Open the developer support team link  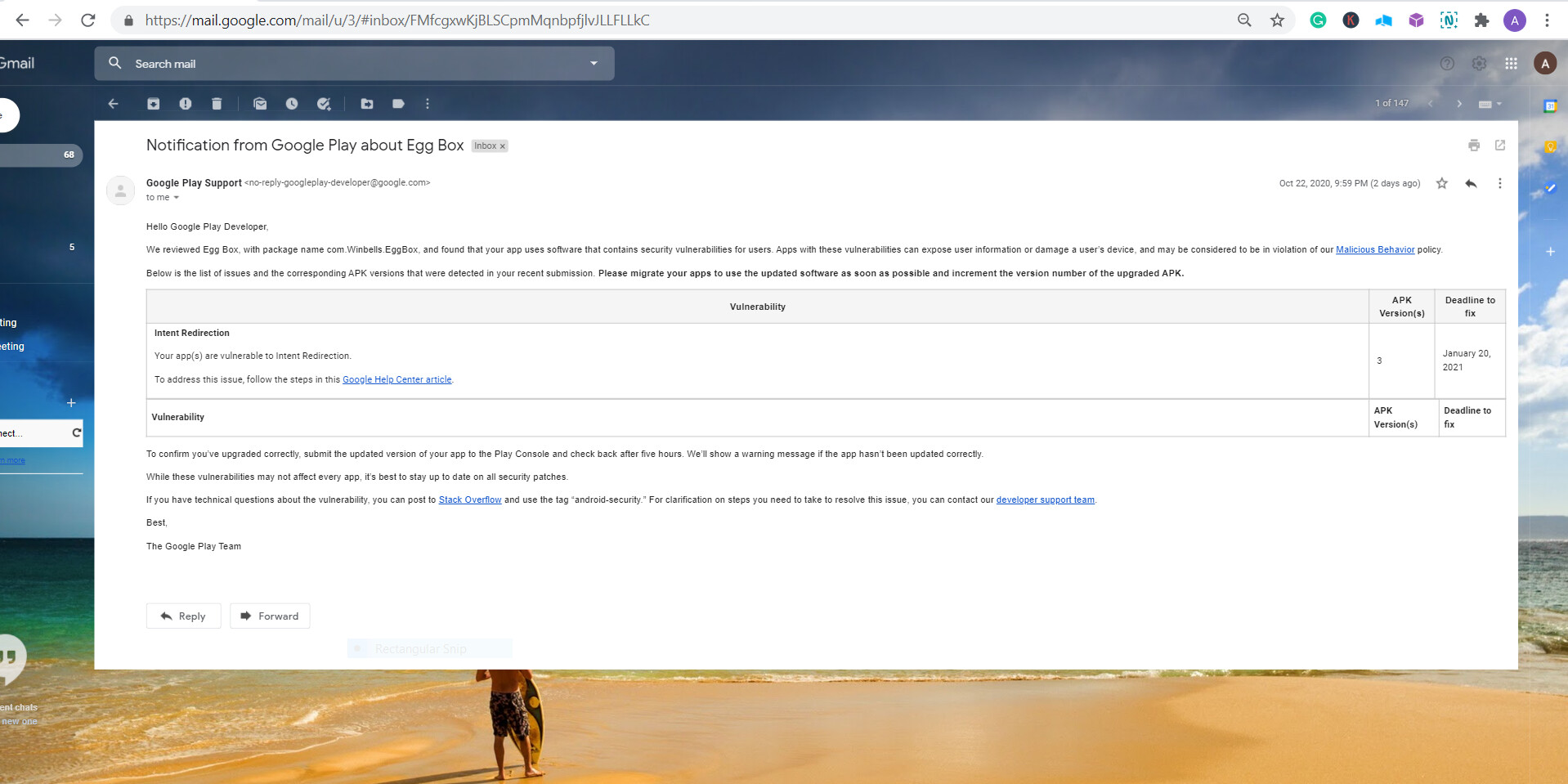point(1045,500)
